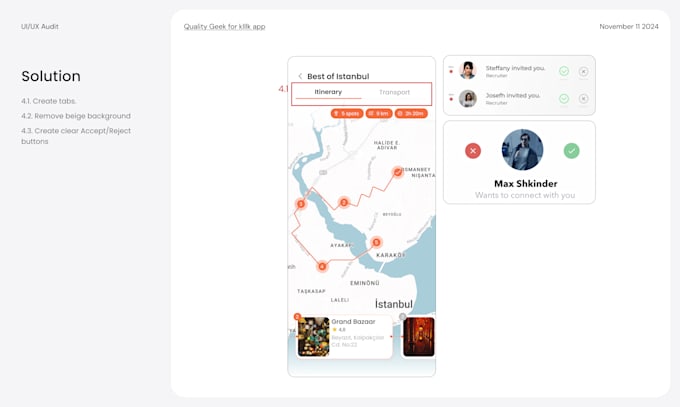Go back from Best of Istanbul screen
The height and width of the screenshot is (407, 680).
[x=300, y=76]
